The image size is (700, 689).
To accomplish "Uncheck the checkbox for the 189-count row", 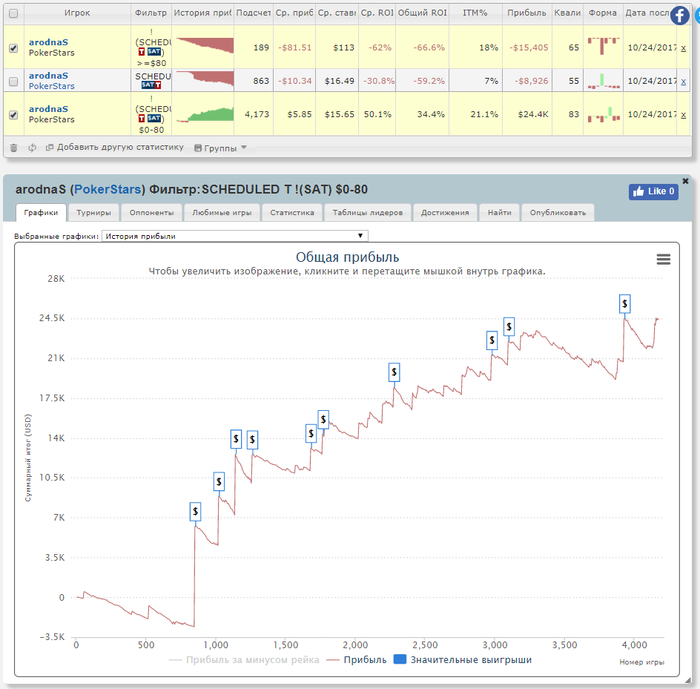I will click(x=13, y=48).
